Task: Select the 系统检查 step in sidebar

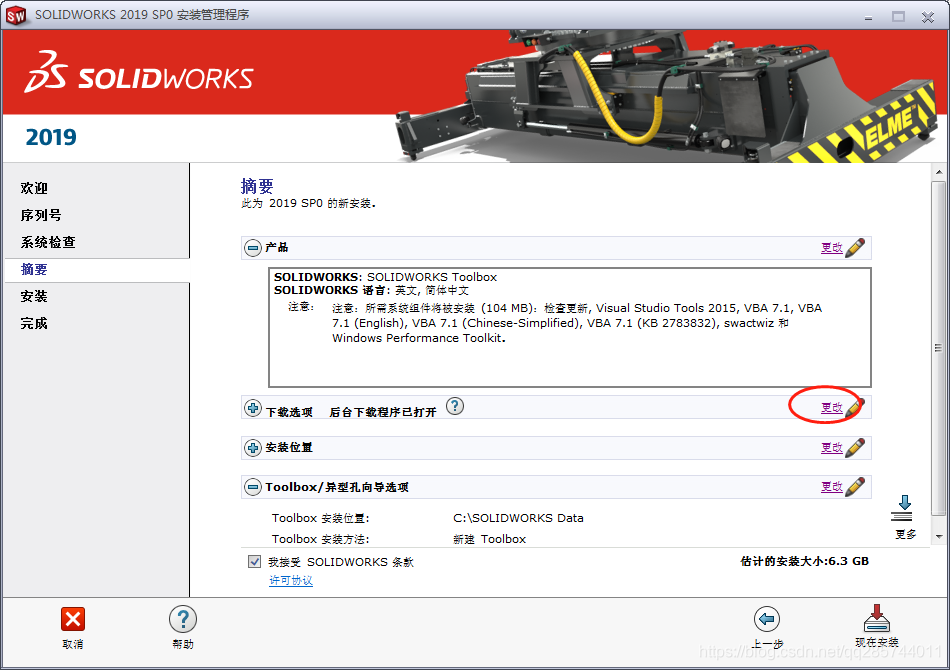Action: (48, 242)
